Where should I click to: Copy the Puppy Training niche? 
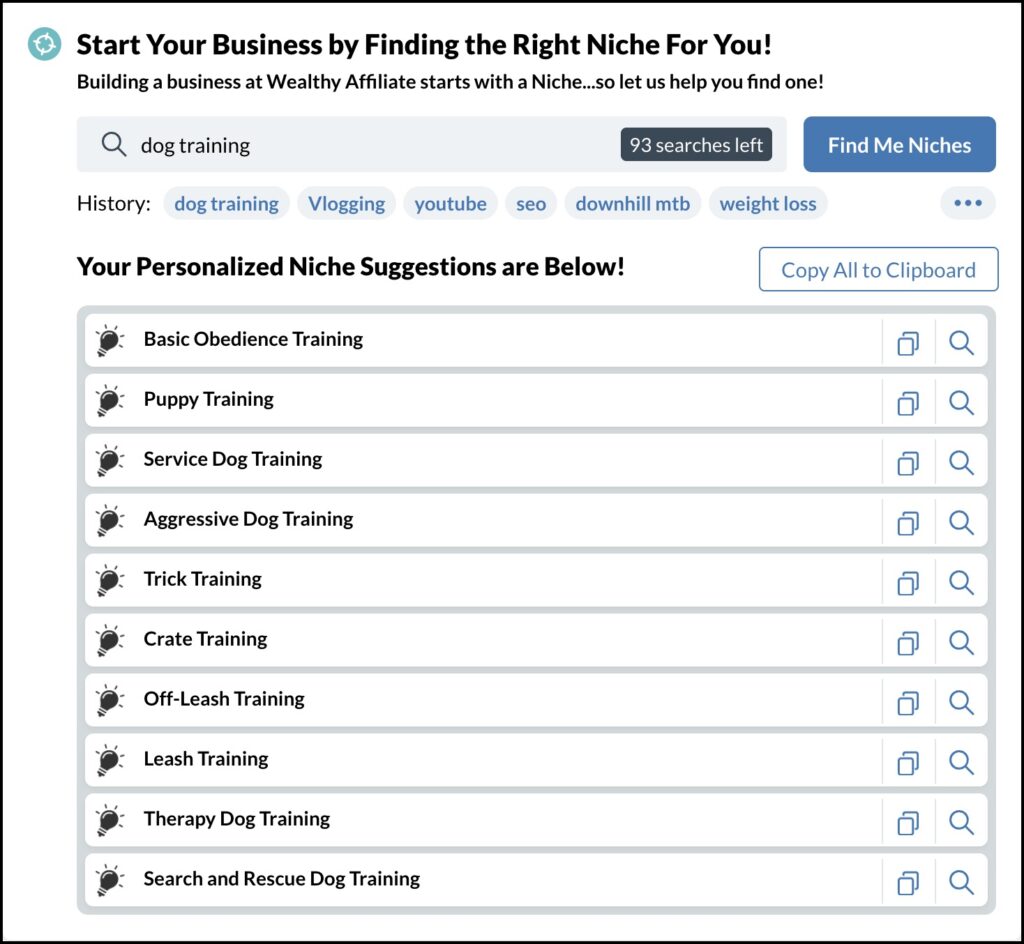[x=908, y=403]
